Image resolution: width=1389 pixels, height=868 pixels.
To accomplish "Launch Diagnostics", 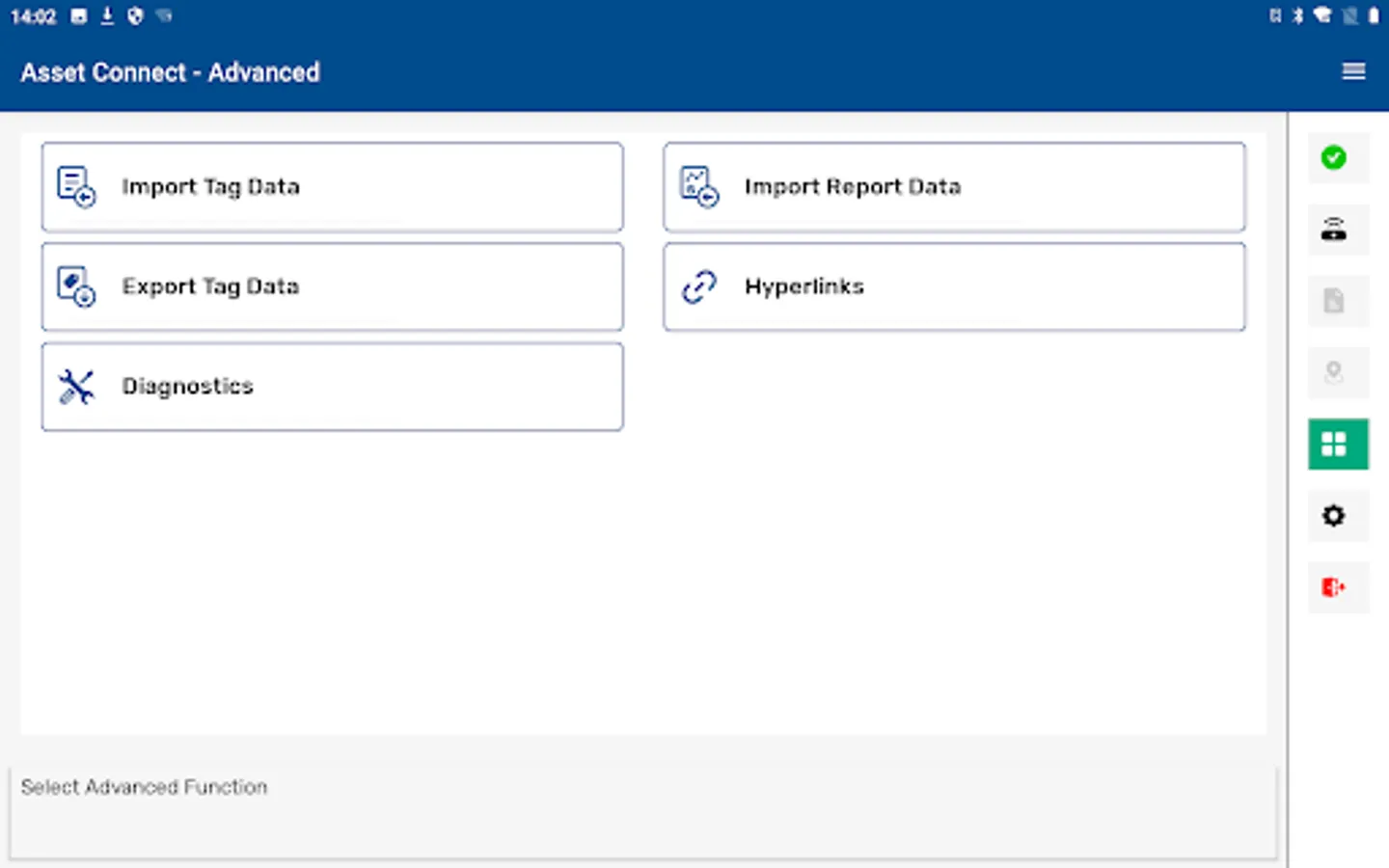I will click(x=332, y=387).
